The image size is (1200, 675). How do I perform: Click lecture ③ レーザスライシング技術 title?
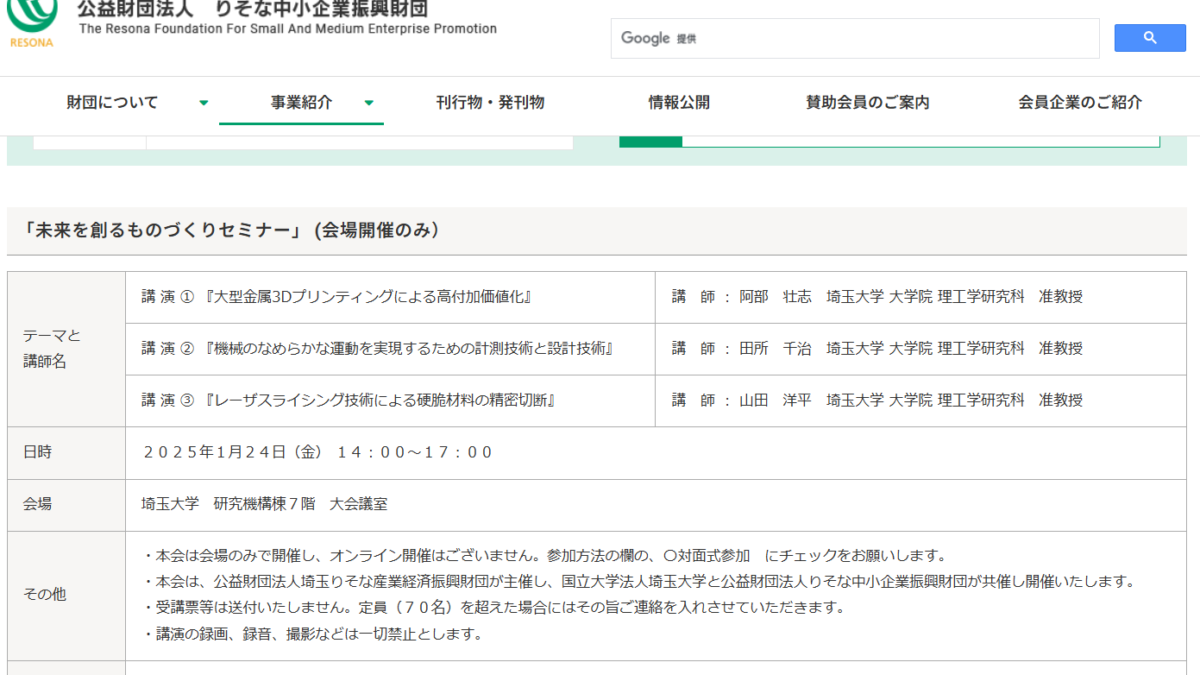[348, 401]
